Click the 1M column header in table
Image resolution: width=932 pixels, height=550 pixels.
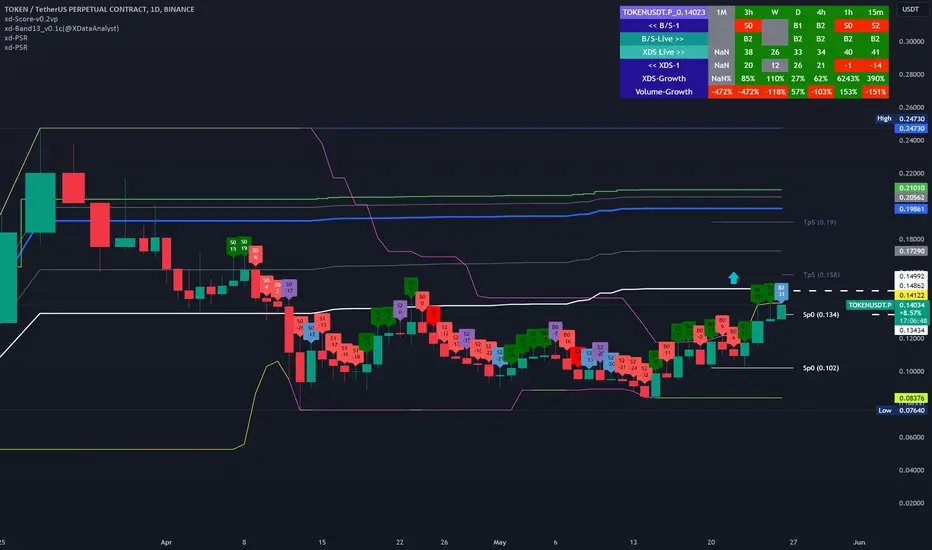(722, 12)
